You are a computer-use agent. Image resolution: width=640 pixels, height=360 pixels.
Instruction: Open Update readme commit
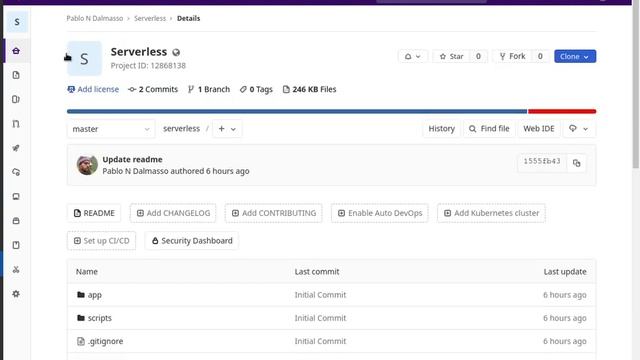tap(132, 159)
